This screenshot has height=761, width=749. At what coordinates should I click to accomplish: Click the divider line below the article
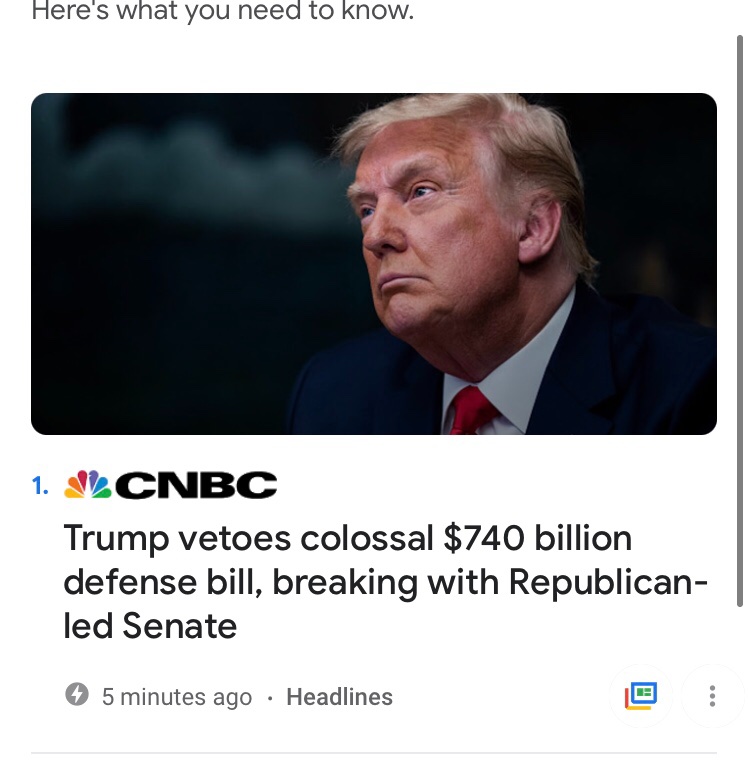pyautogui.click(x=374, y=752)
